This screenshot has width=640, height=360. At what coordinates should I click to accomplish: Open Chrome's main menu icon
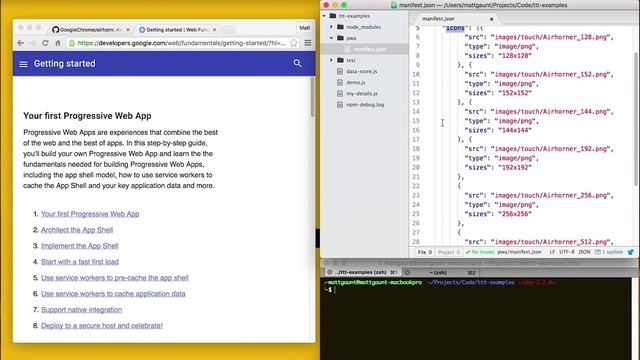click(x=308, y=43)
